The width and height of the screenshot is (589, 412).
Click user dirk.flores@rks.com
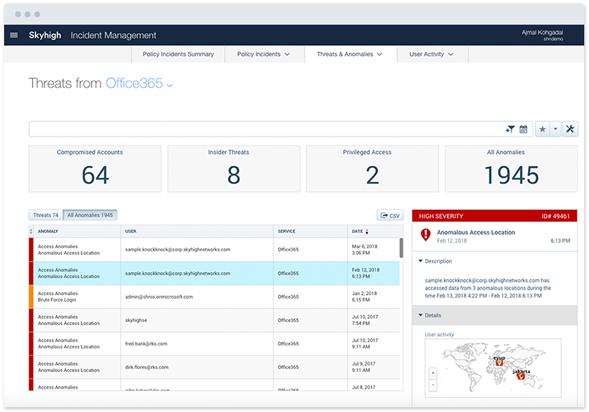coord(146,367)
